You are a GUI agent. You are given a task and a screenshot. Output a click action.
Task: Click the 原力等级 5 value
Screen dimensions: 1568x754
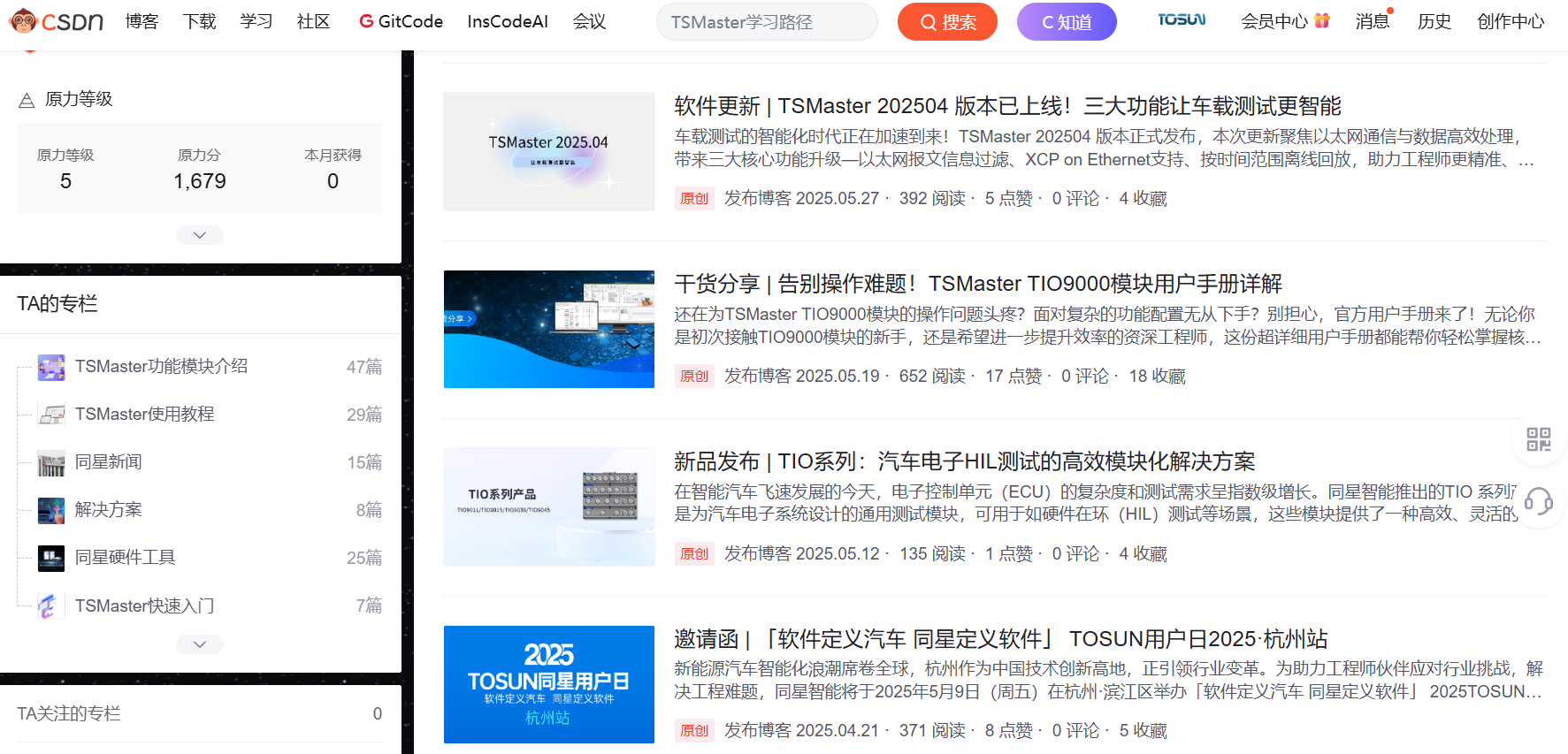coord(65,181)
